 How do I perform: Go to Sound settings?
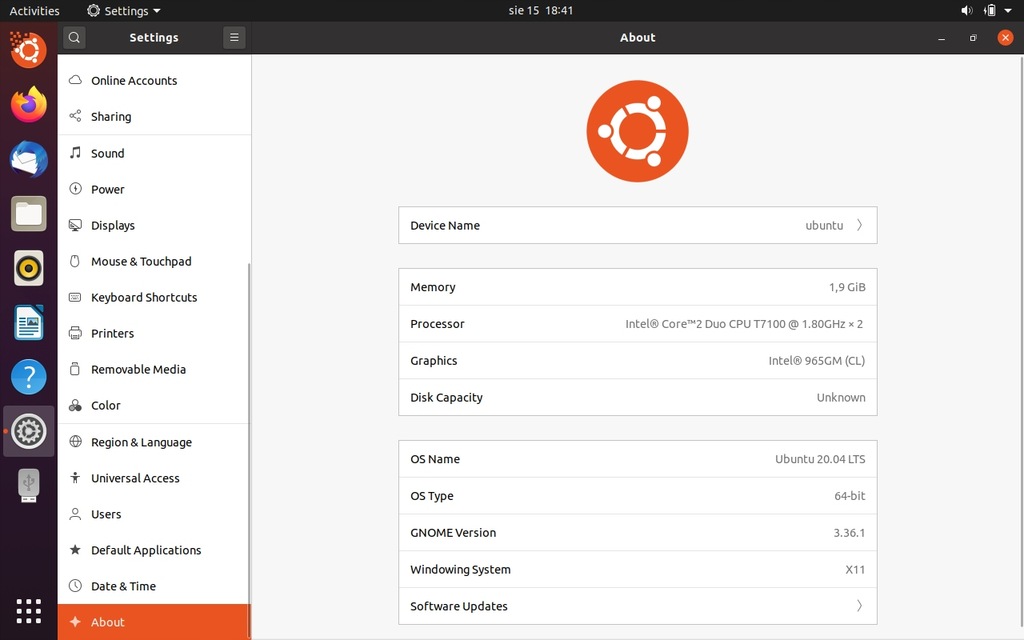[154, 153]
